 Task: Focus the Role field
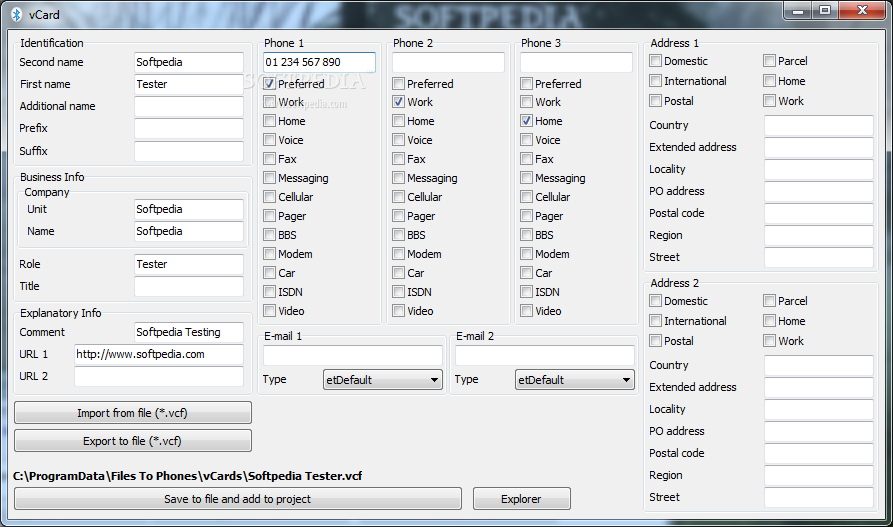click(x=189, y=264)
